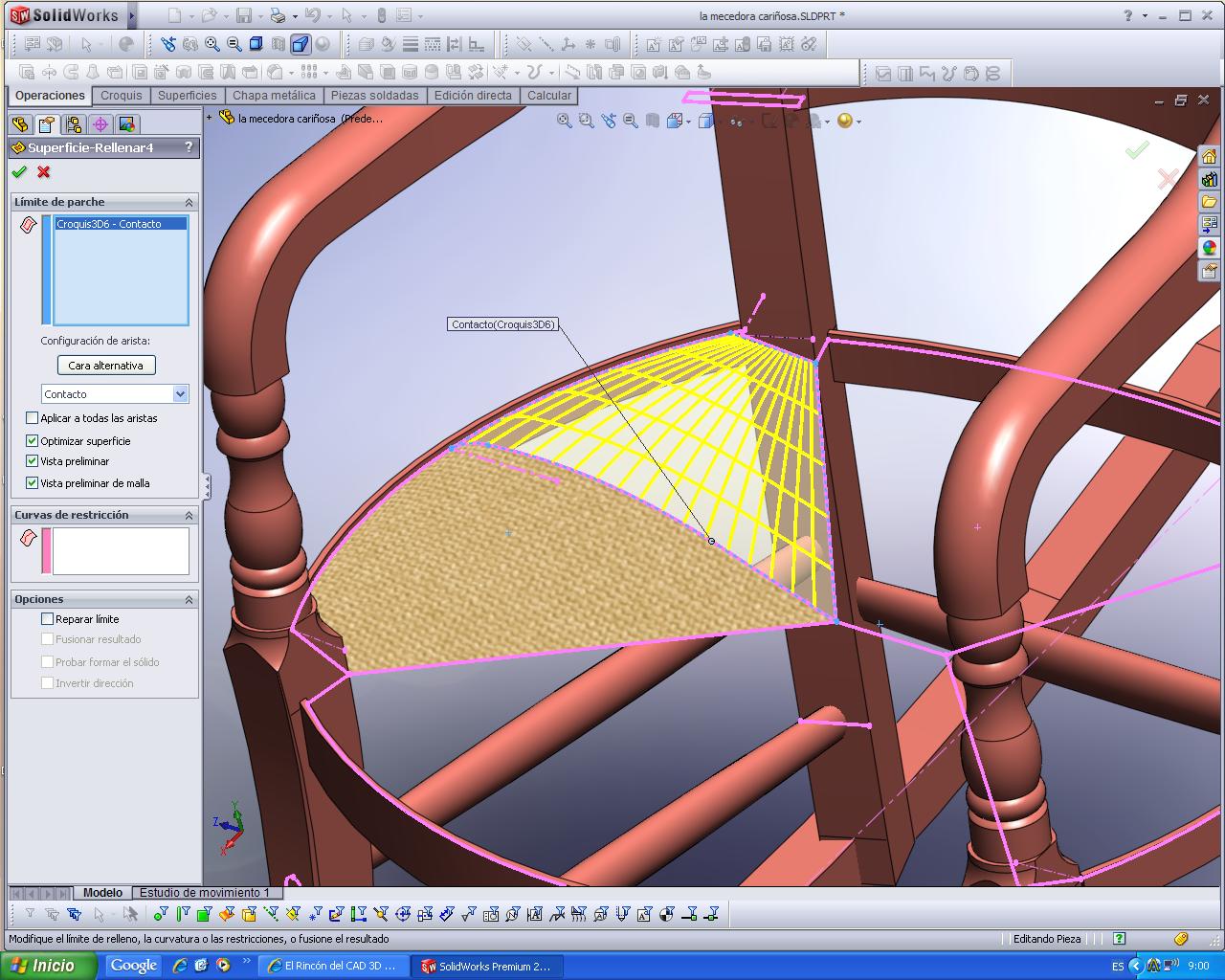This screenshot has width=1225, height=980.
Task: Switch to the Operaciones tab
Action: click(50, 96)
